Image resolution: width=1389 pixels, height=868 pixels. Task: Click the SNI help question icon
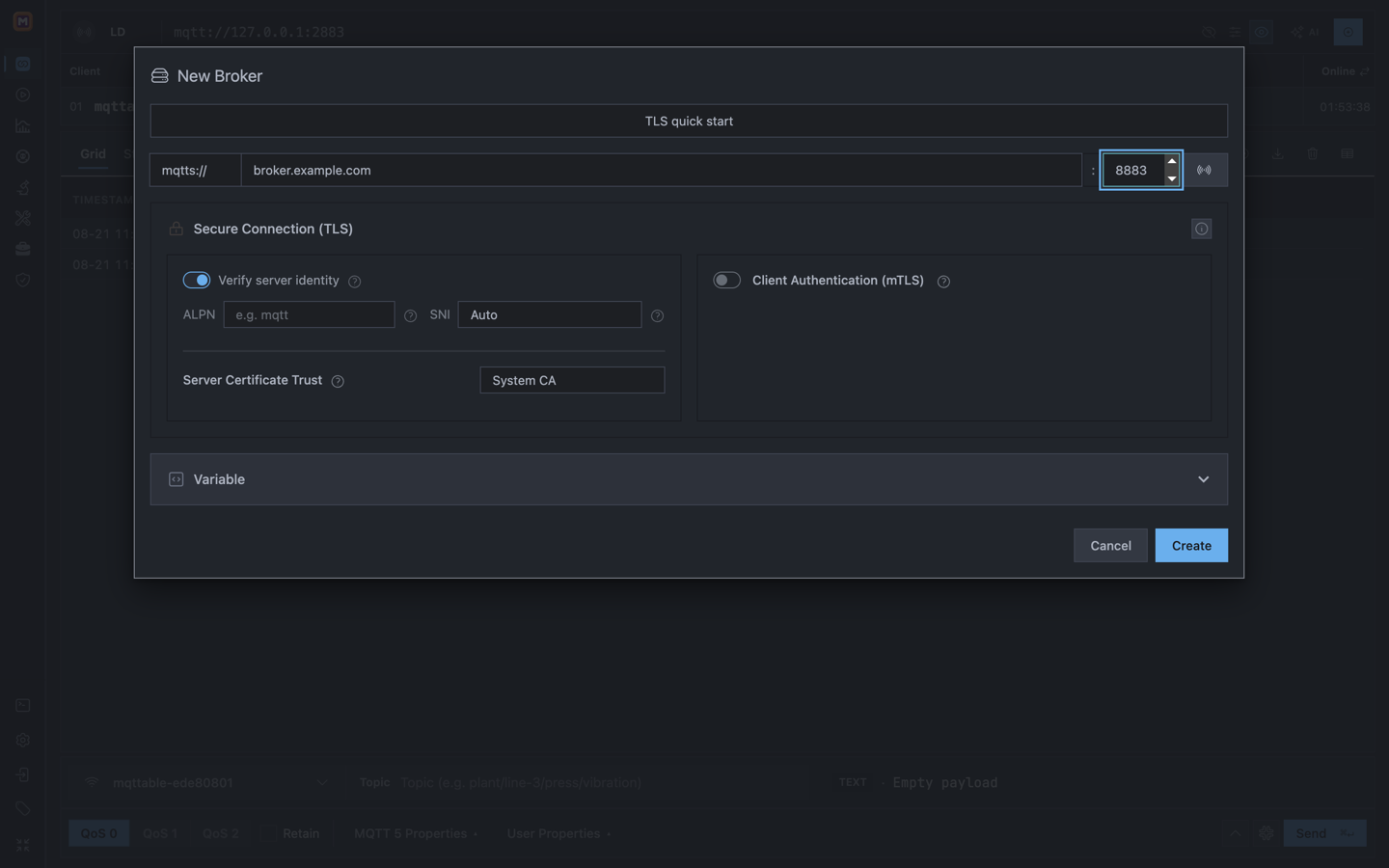click(658, 315)
